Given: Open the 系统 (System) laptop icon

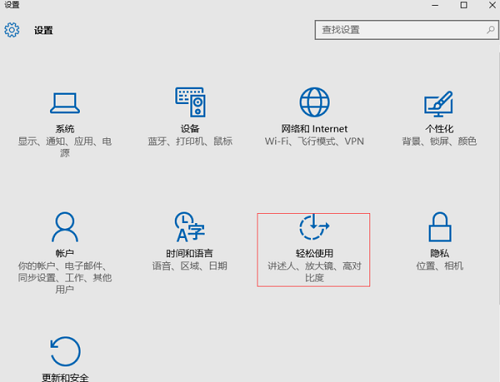Looking at the screenshot, I should pyautogui.click(x=65, y=103).
